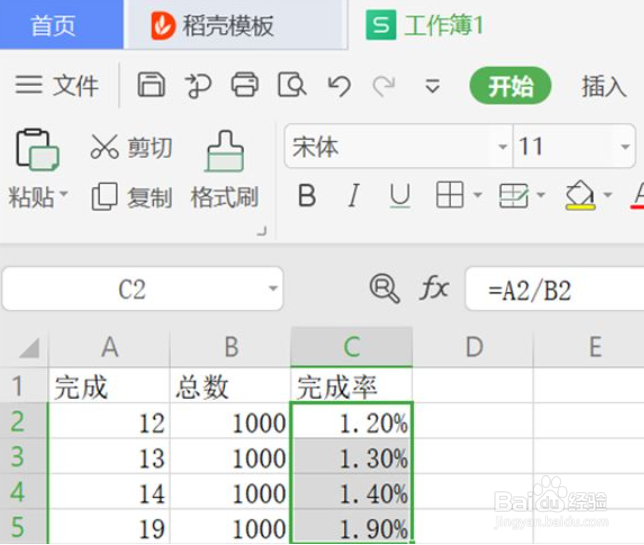
Task: Select row 1 header
Action: [x=24, y=385]
